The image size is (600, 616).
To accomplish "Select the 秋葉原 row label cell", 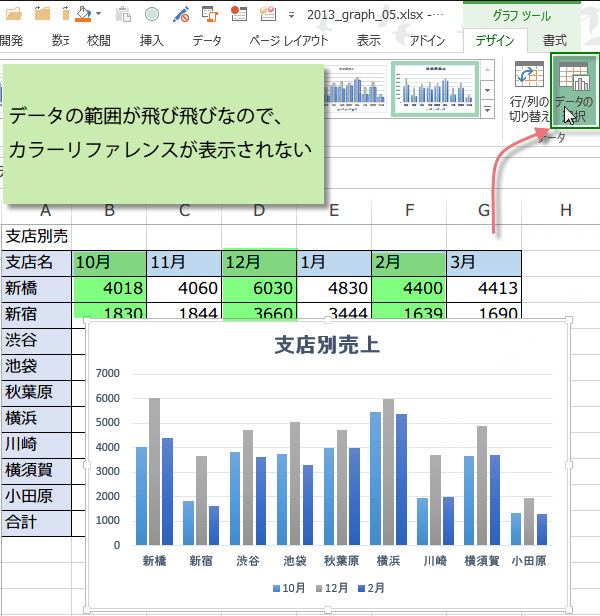I will [x=37, y=393].
